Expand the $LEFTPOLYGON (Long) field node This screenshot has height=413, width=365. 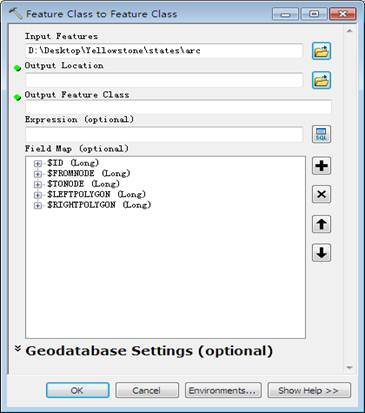click(x=38, y=195)
